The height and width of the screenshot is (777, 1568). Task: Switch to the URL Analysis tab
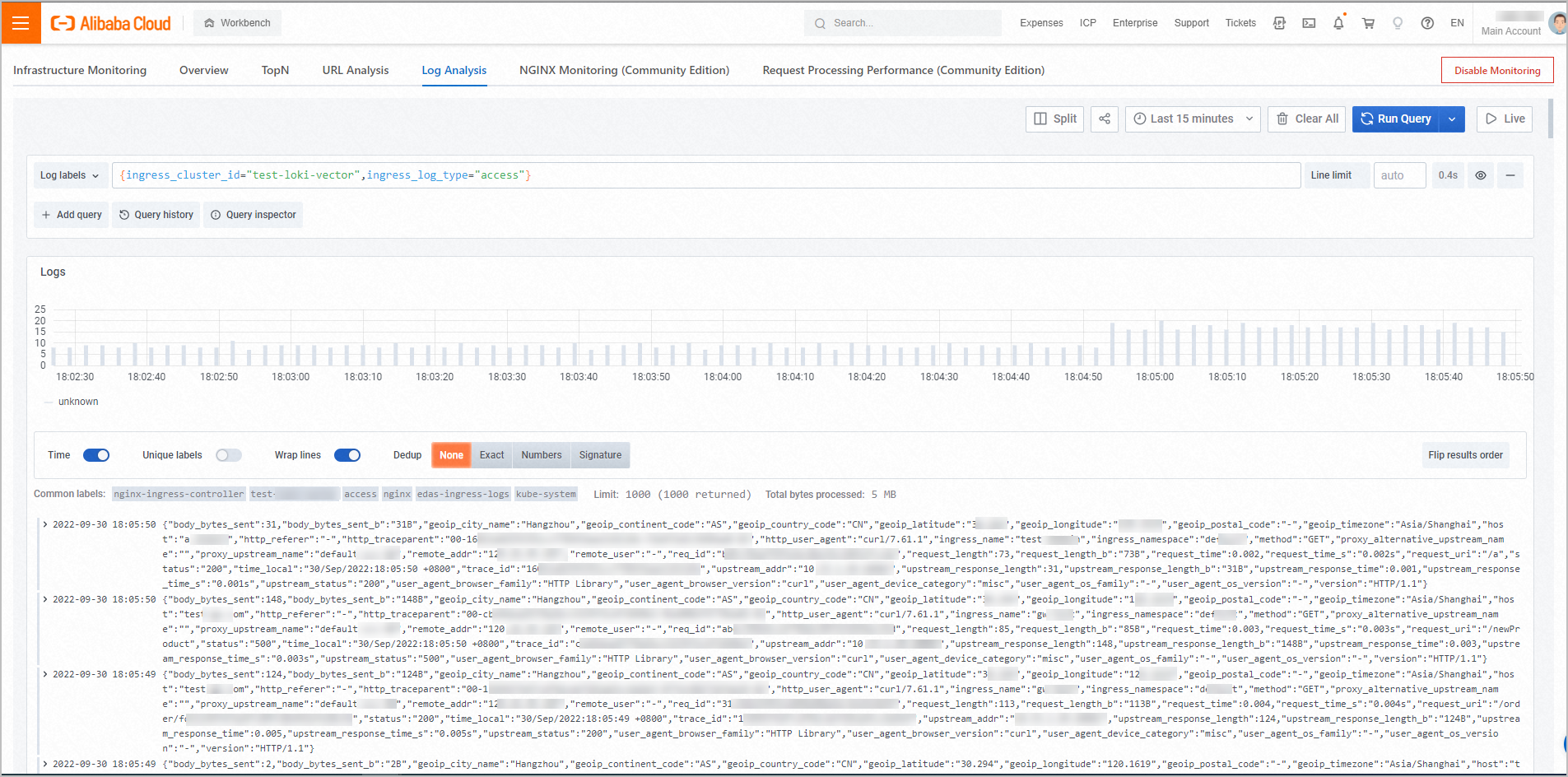pos(356,70)
